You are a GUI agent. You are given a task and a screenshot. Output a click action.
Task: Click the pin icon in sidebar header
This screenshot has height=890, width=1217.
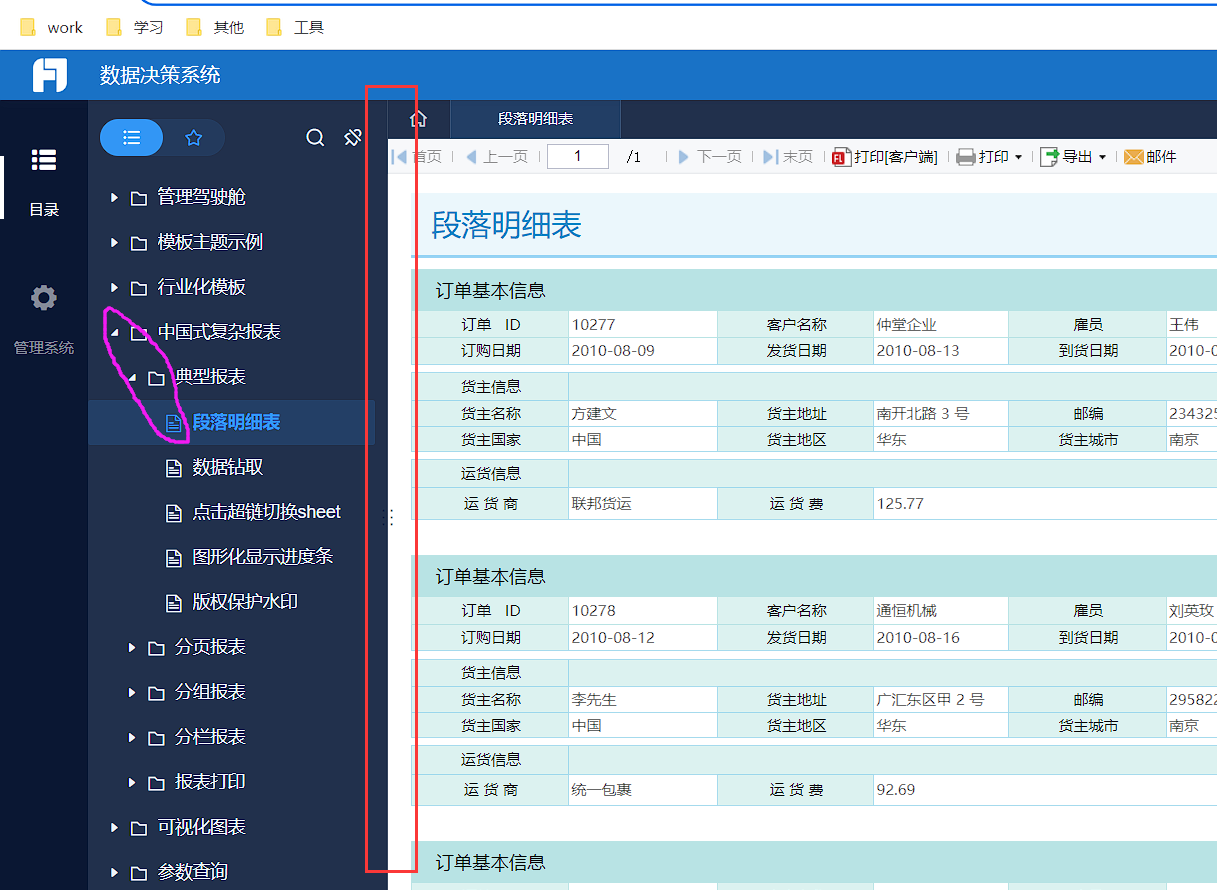pos(352,138)
